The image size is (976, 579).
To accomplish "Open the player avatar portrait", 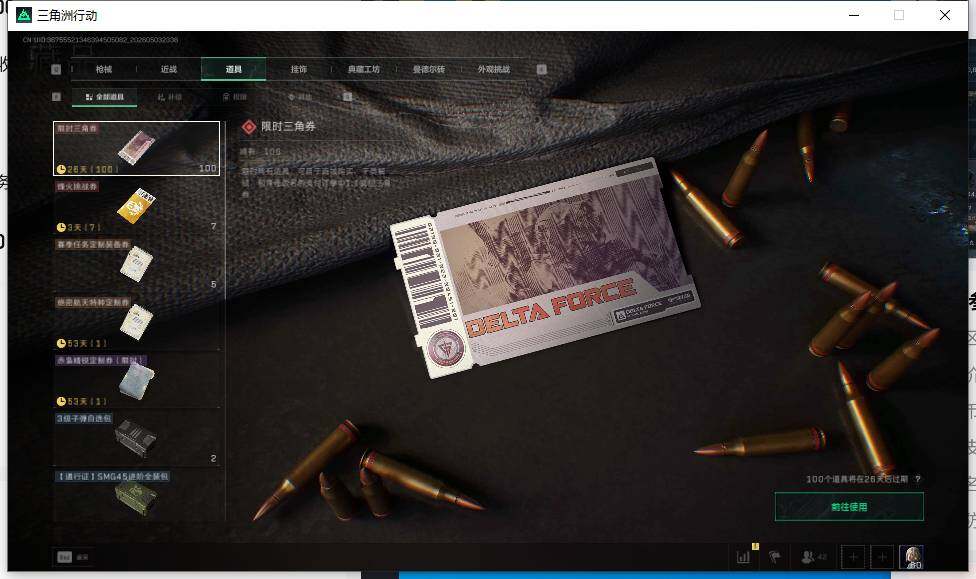I will (x=911, y=557).
